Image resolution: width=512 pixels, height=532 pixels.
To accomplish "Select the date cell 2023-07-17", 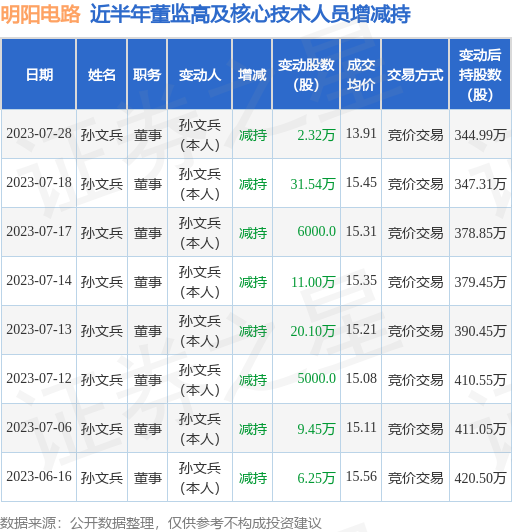I will click(x=39, y=231).
